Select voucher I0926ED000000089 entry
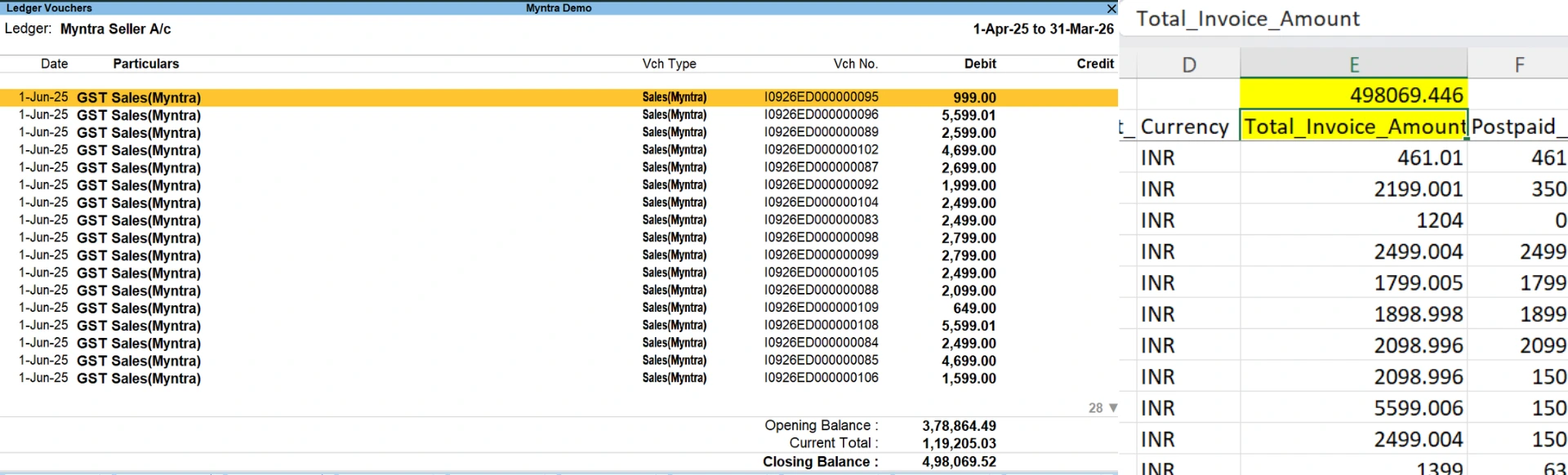The image size is (1568, 475). 821,132
